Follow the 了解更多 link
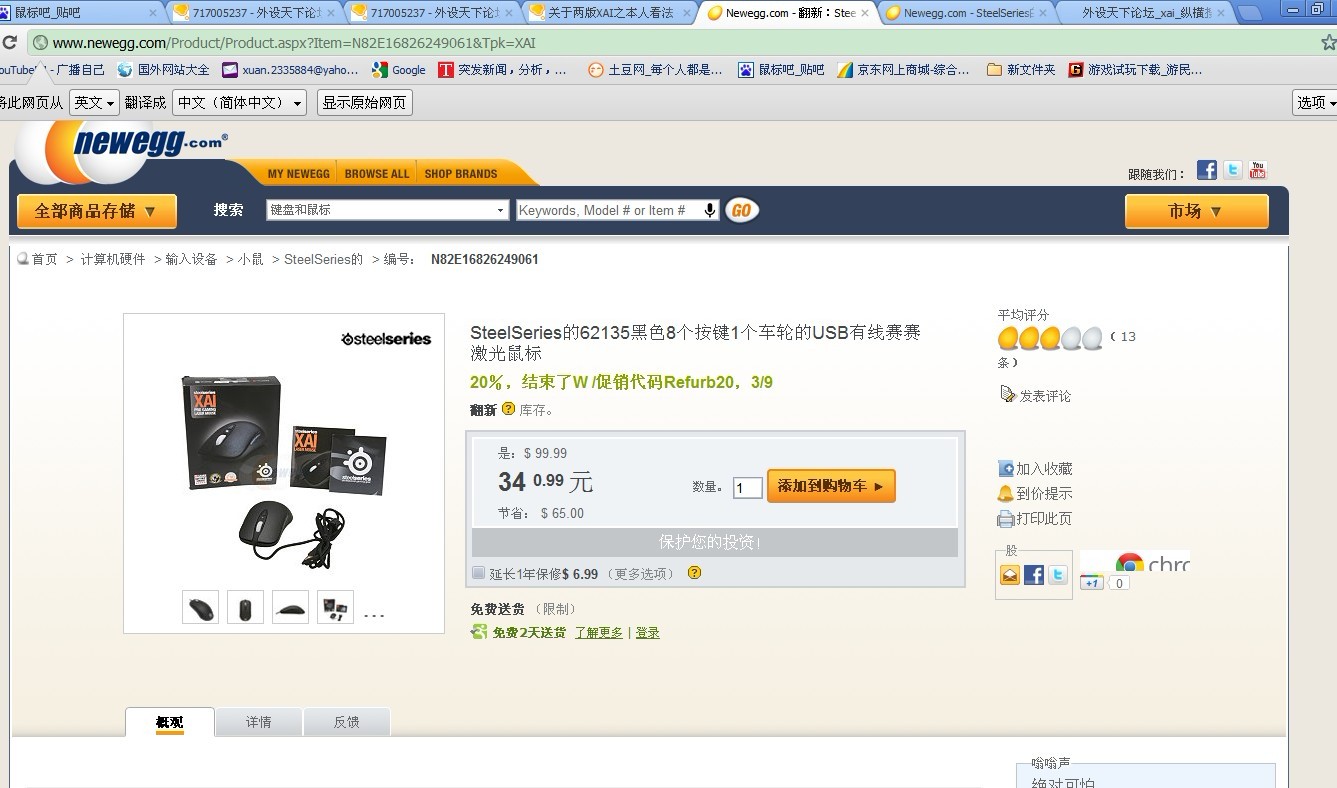 coord(598,633)
